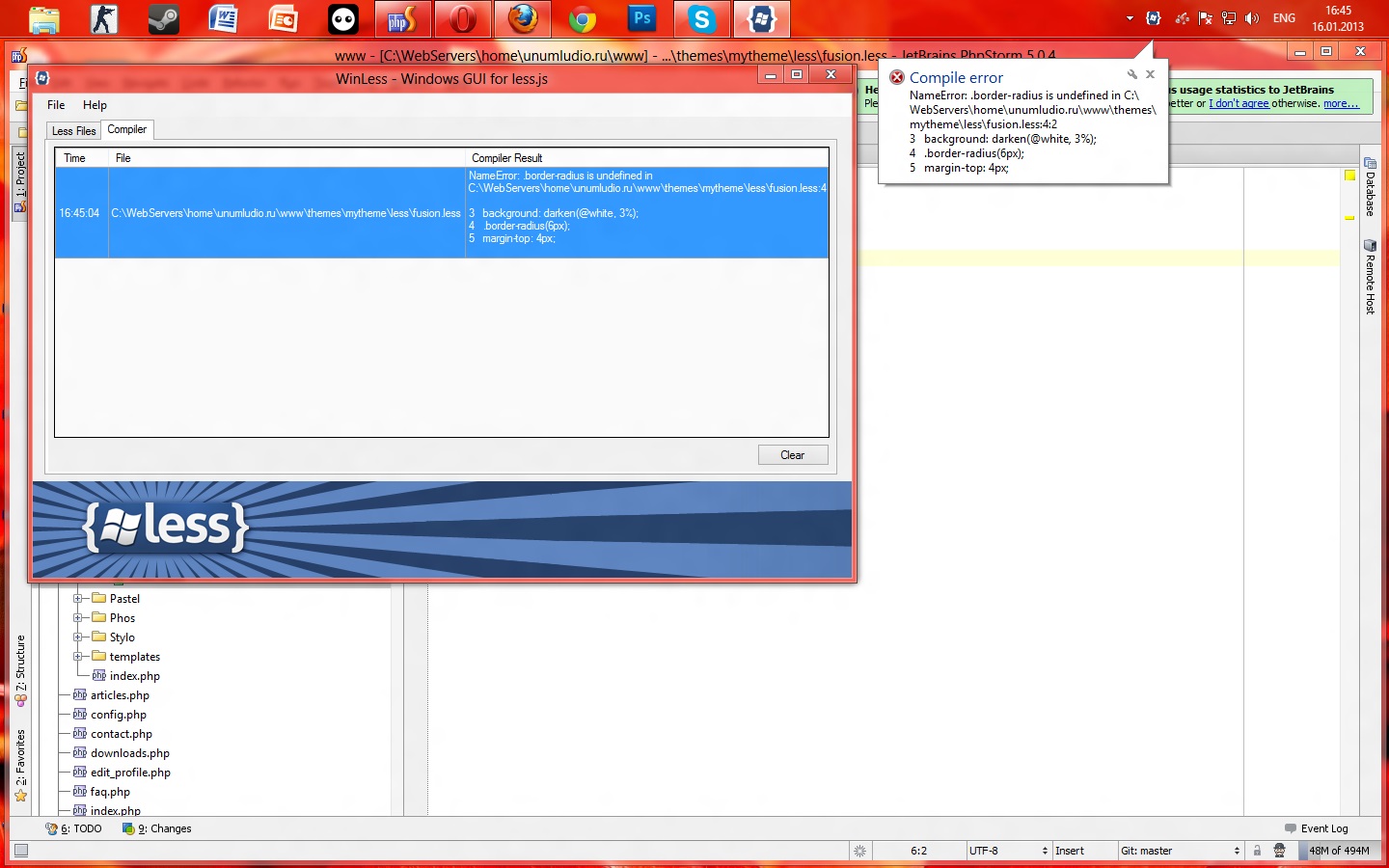
Task: Toggle the 1: Project tool window
Action: pos(19,181)
